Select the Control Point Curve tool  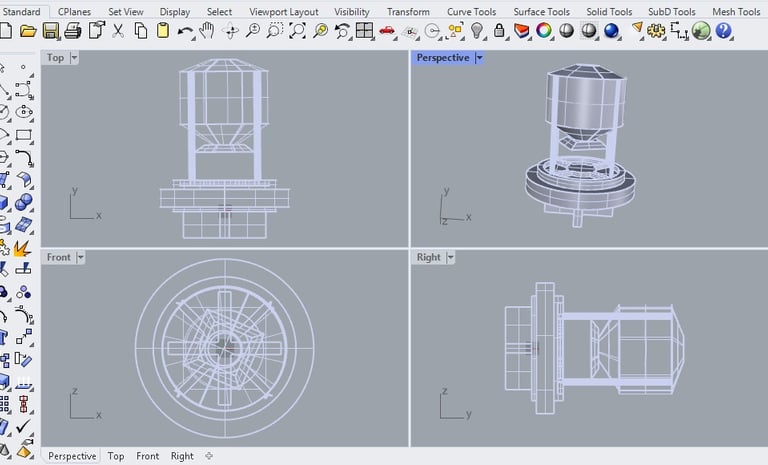[x=24, y=90]
